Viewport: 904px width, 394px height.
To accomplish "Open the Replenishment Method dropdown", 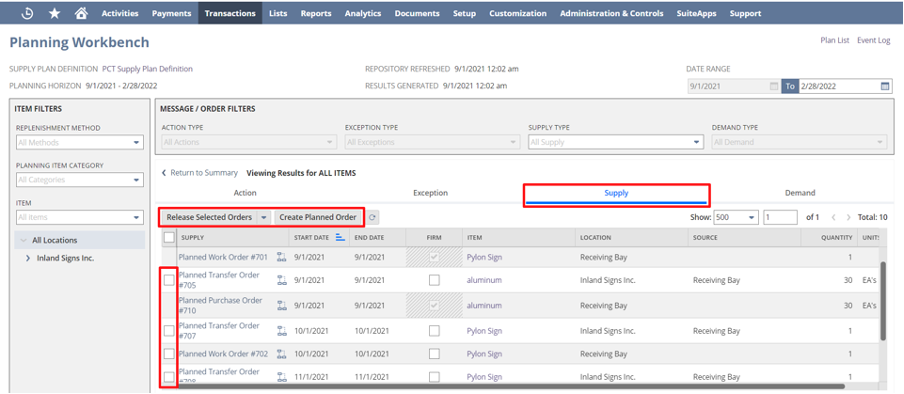I will (80, 142).
